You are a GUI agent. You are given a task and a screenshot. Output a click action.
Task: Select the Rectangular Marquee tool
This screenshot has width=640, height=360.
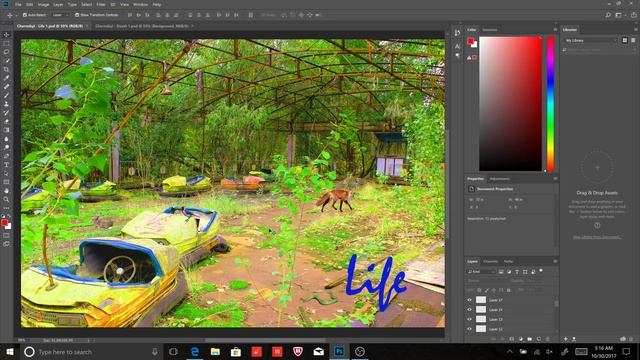6,43
